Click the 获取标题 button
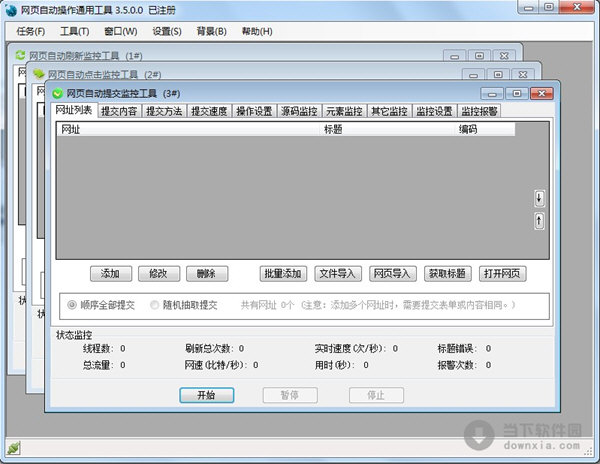The height and width of the screenshot is (464, 600). (448, 274)
